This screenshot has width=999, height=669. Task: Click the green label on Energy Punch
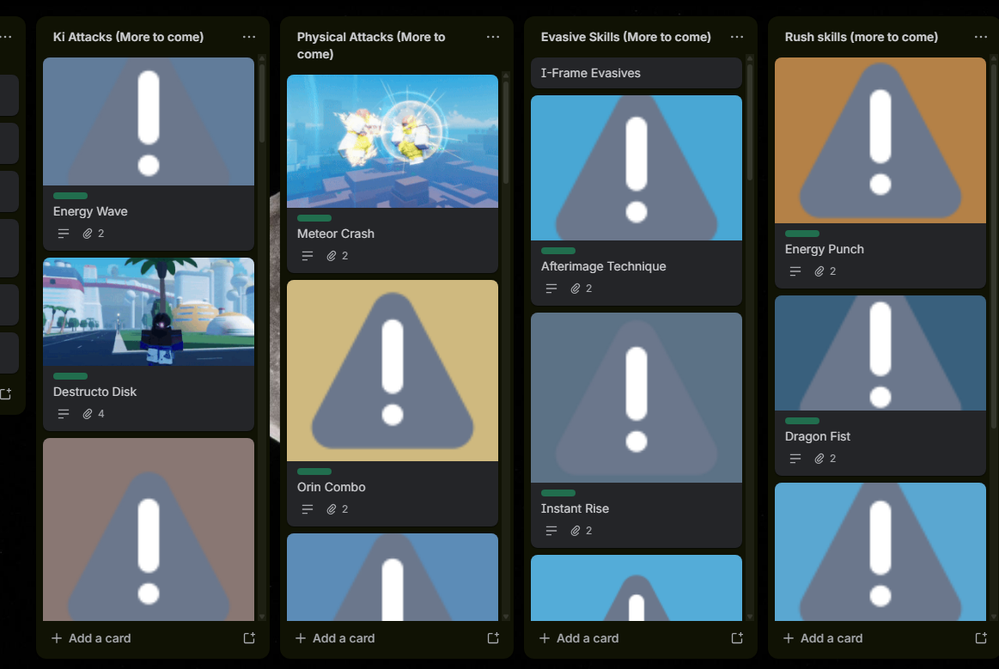802,233
